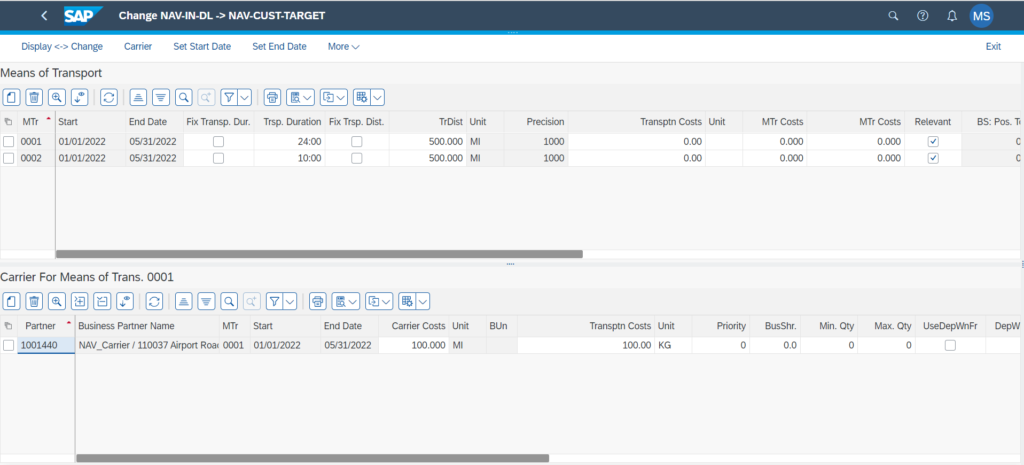Click Find icon in Carrier toolbar
1024x465 pixels.
pyautogui.click(x=229, y=301)
